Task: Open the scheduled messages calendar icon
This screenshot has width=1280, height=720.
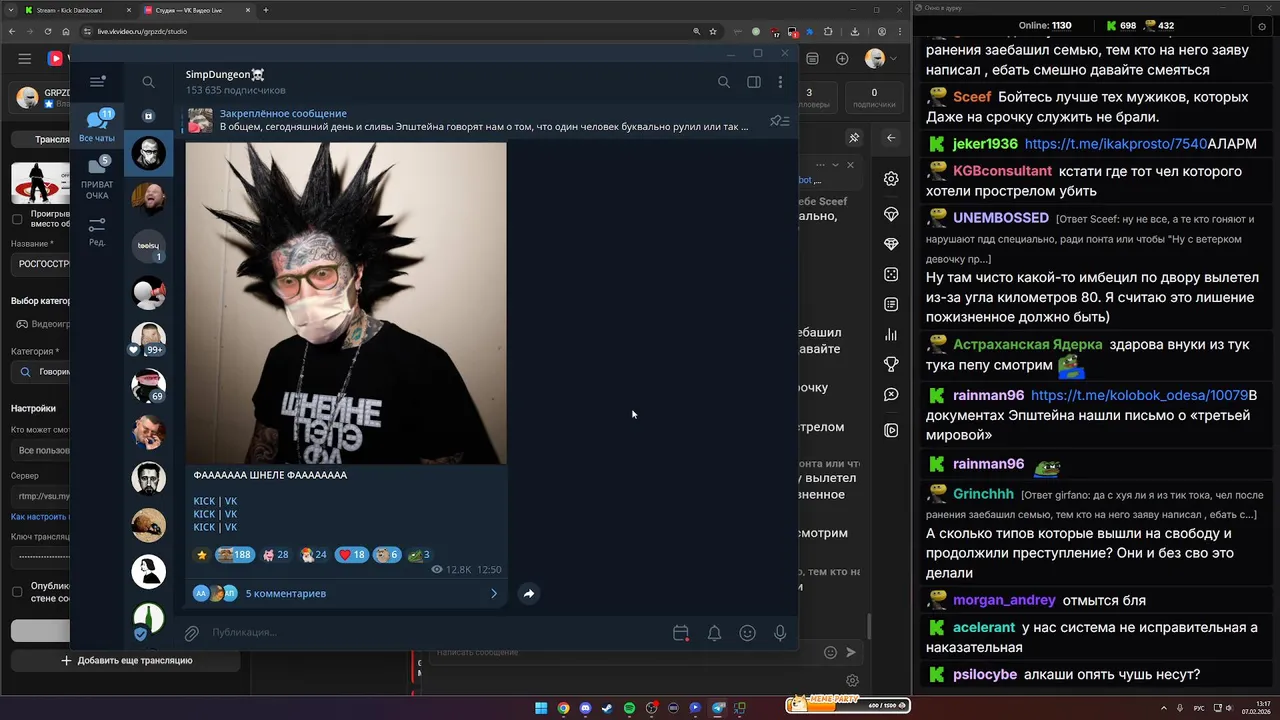Action: point(681,633)
